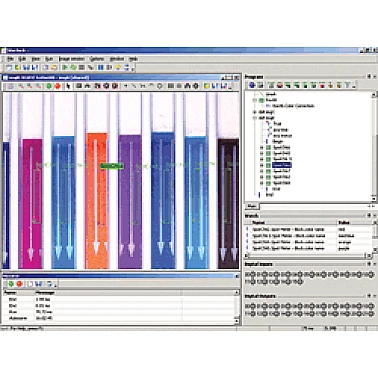Click the green Run arrow in main toolbar
Image resolution: width=378 pixels, height=378 pixels.
(65, 67)
